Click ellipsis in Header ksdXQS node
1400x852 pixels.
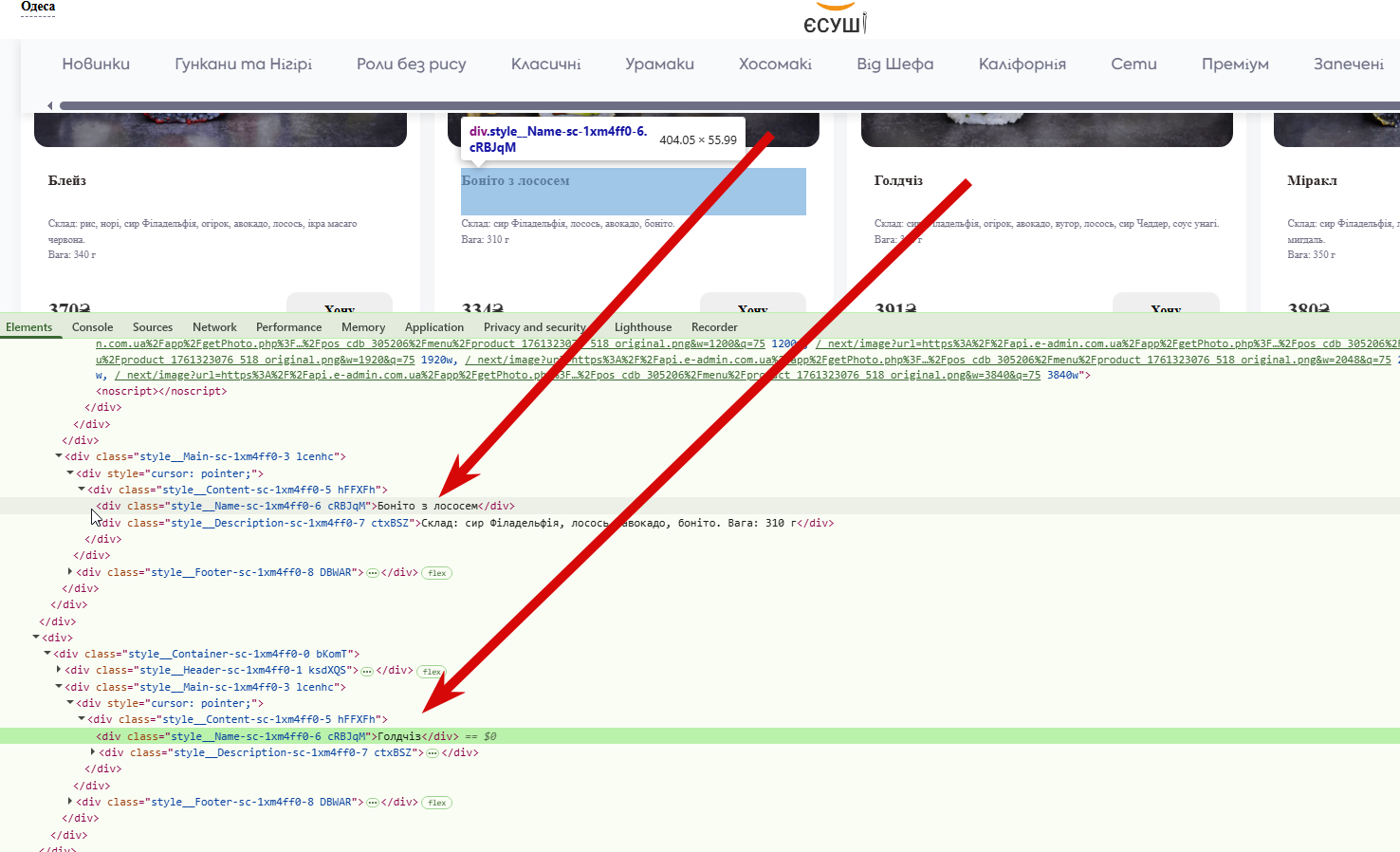click(x=367, y=671)
